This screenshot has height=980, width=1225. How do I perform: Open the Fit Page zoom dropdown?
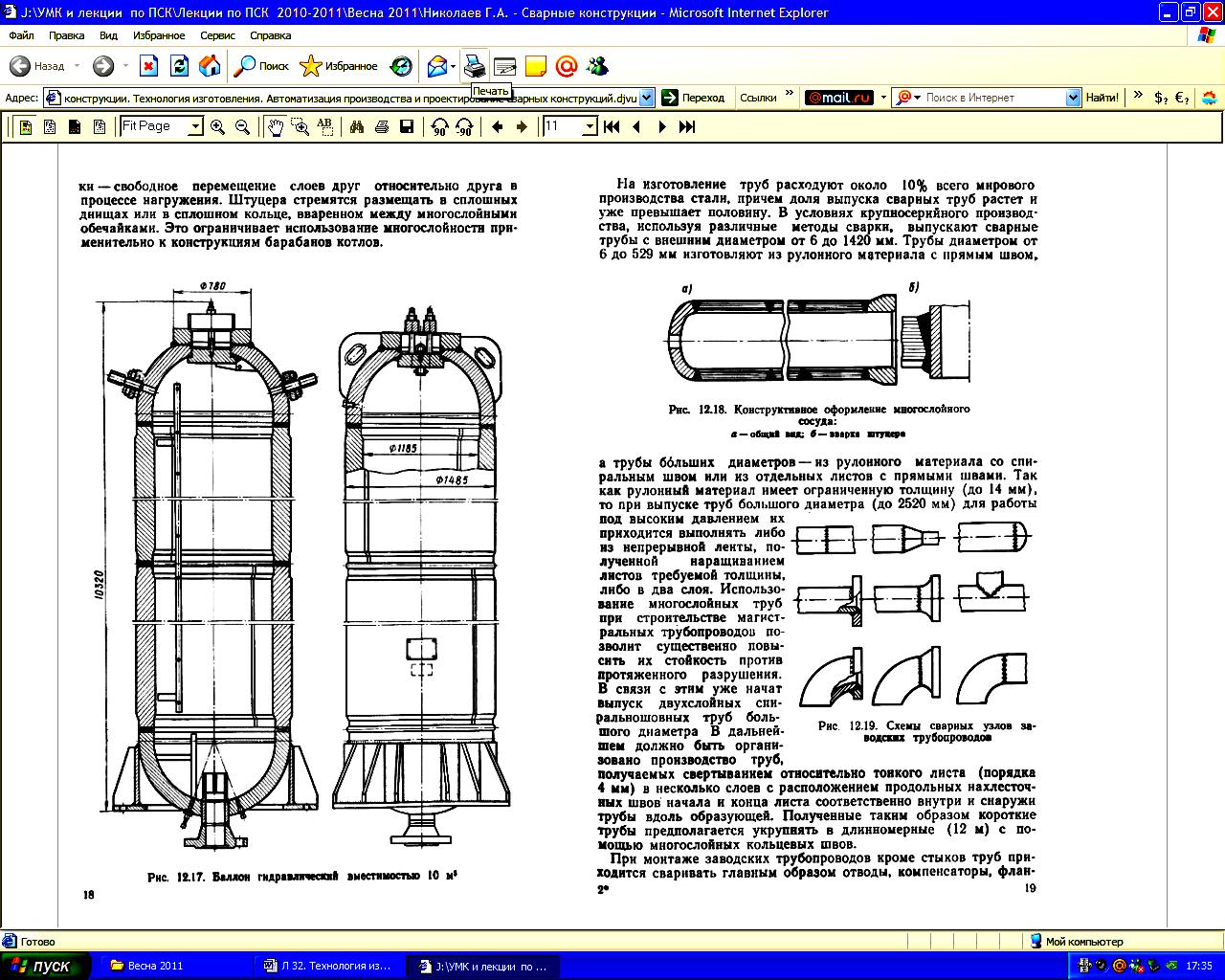(x=195, y=126)
